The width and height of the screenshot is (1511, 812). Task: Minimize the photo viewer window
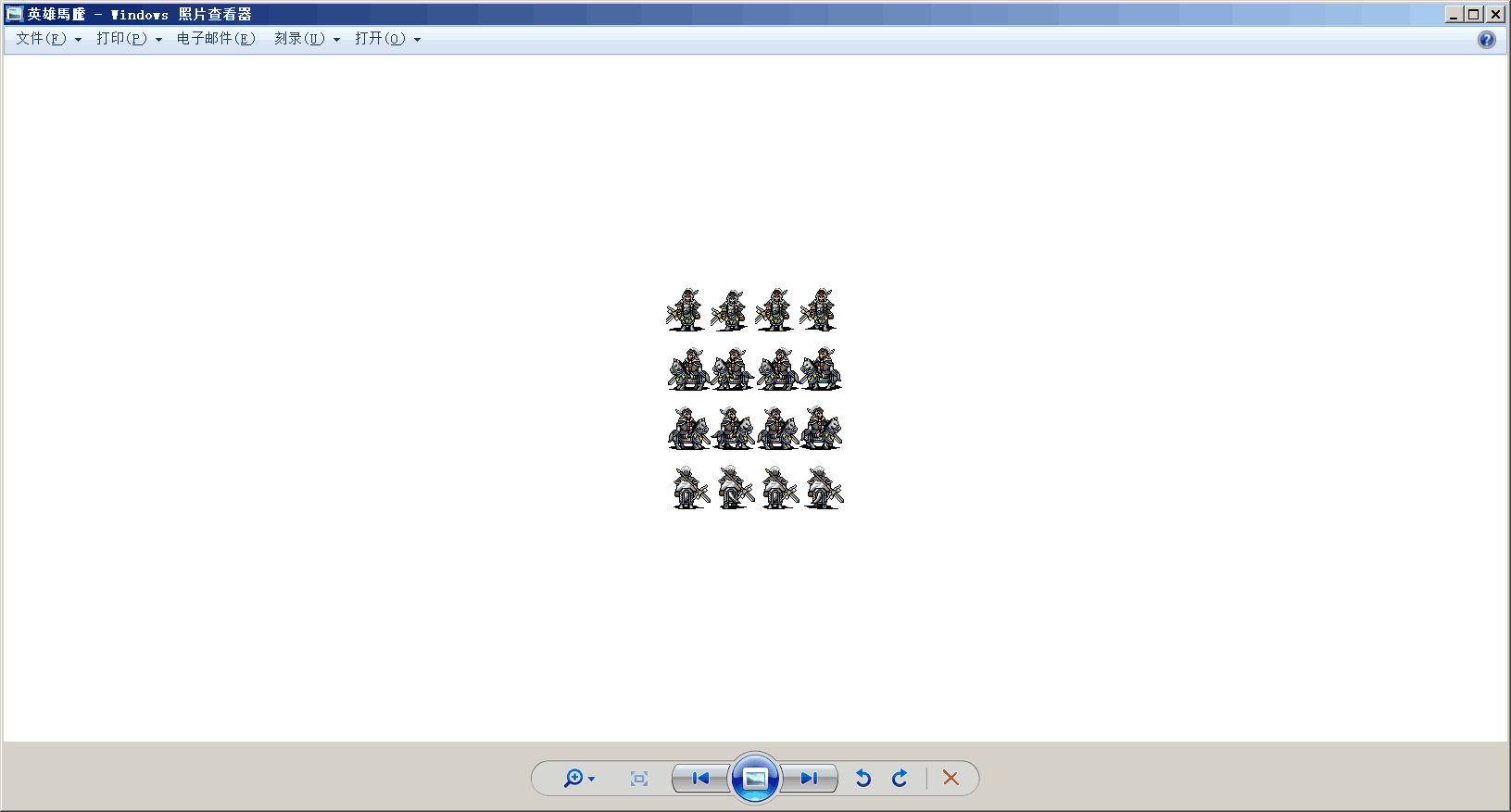[x=1453, y=14]
